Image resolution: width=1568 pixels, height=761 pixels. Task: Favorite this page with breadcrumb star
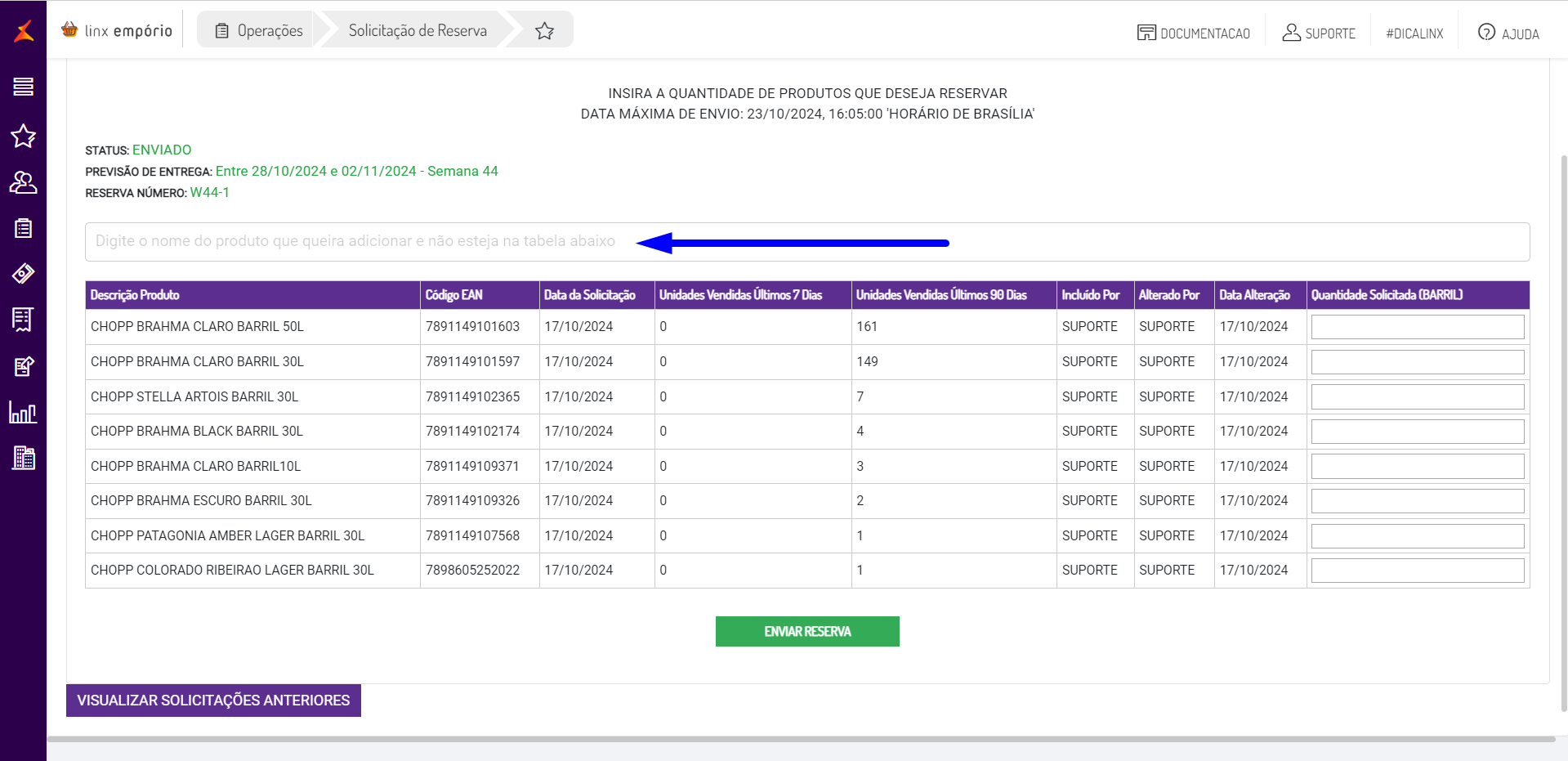(x=544, y=31)
